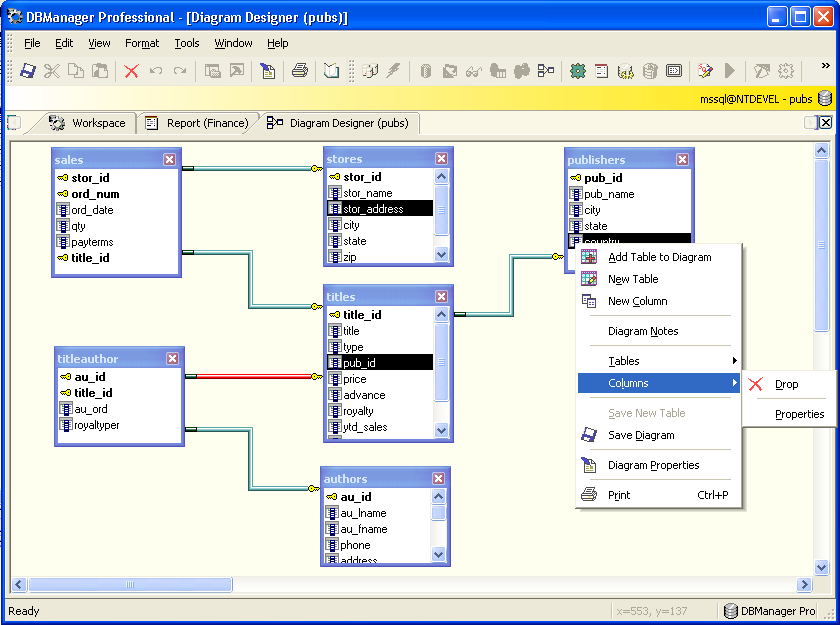This screenshot has height=625, width=840.
Task: Click the Print toolbar icon
Action: pos(300,71)
